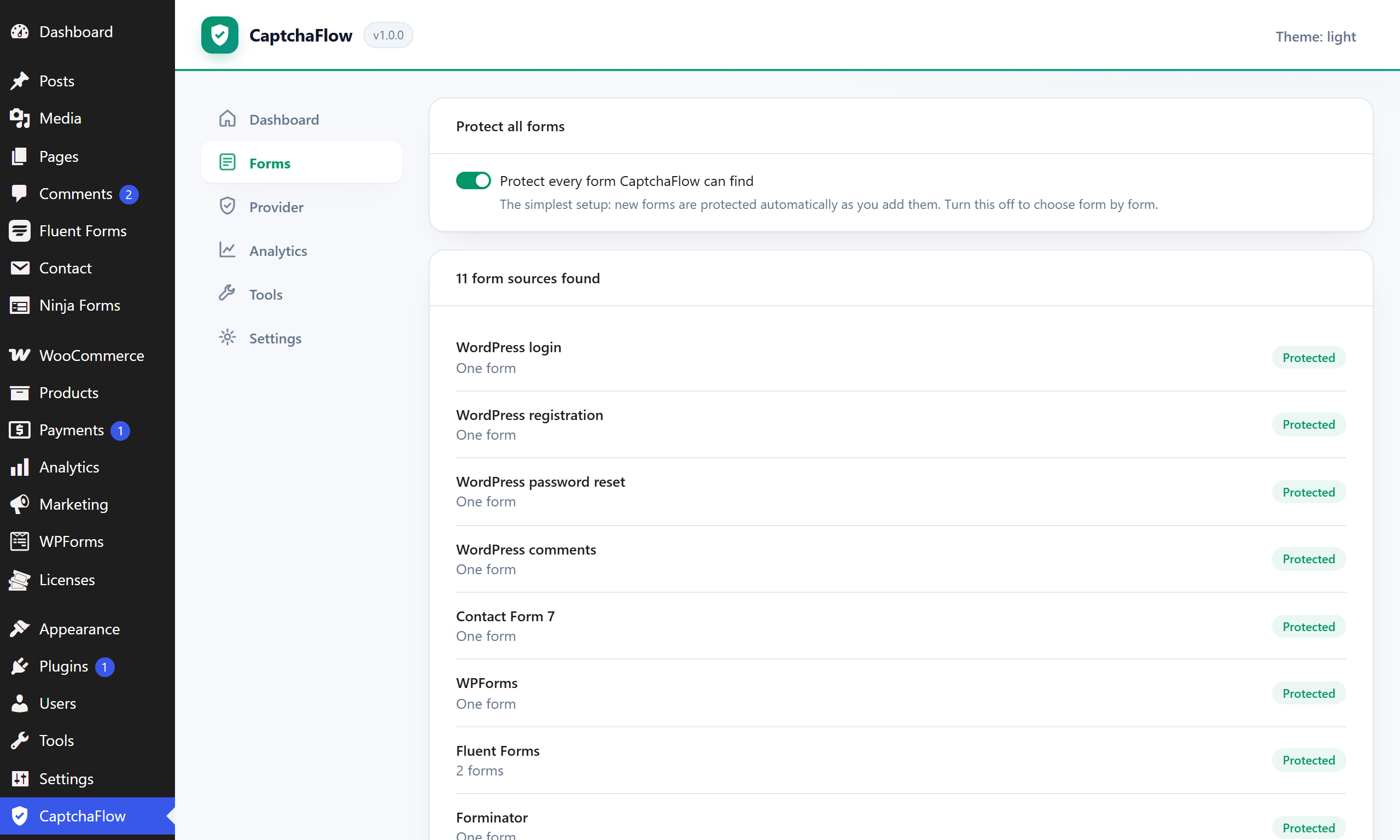Click the CaptchaFlow shield icon in admin sidebar
Image resolution: width=1400 pixels, height=840 pixels.
pyautogui.click(x=20, y=816)
